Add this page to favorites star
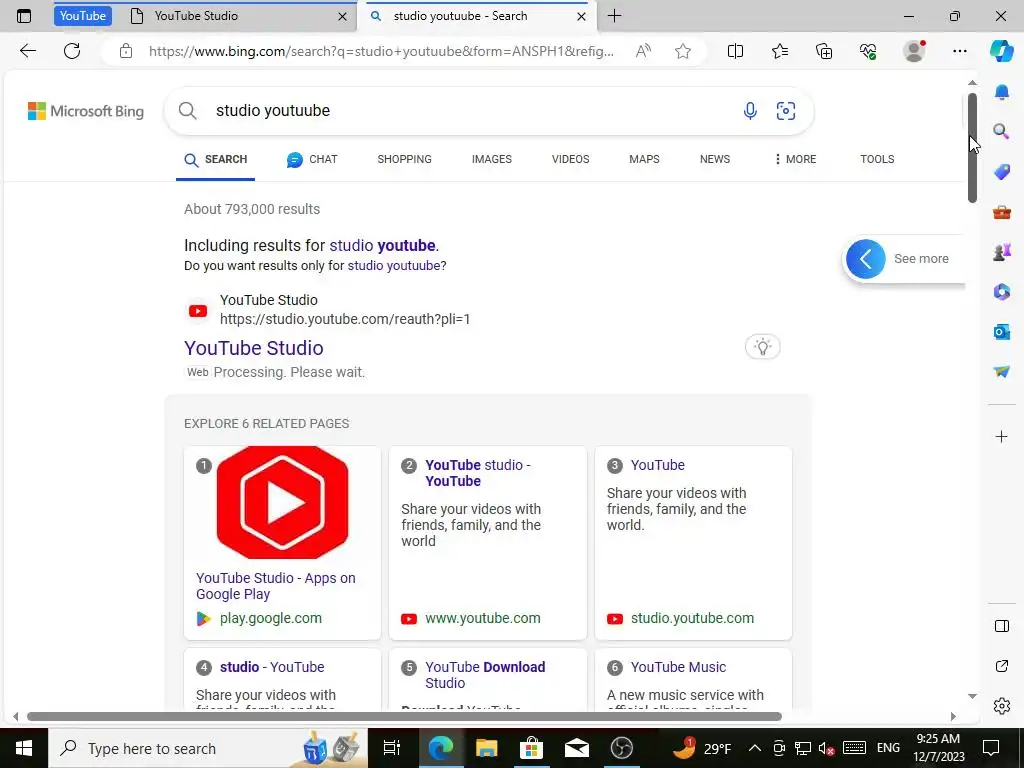Viewport: 1024px width, 768px height. click(682, 51)
